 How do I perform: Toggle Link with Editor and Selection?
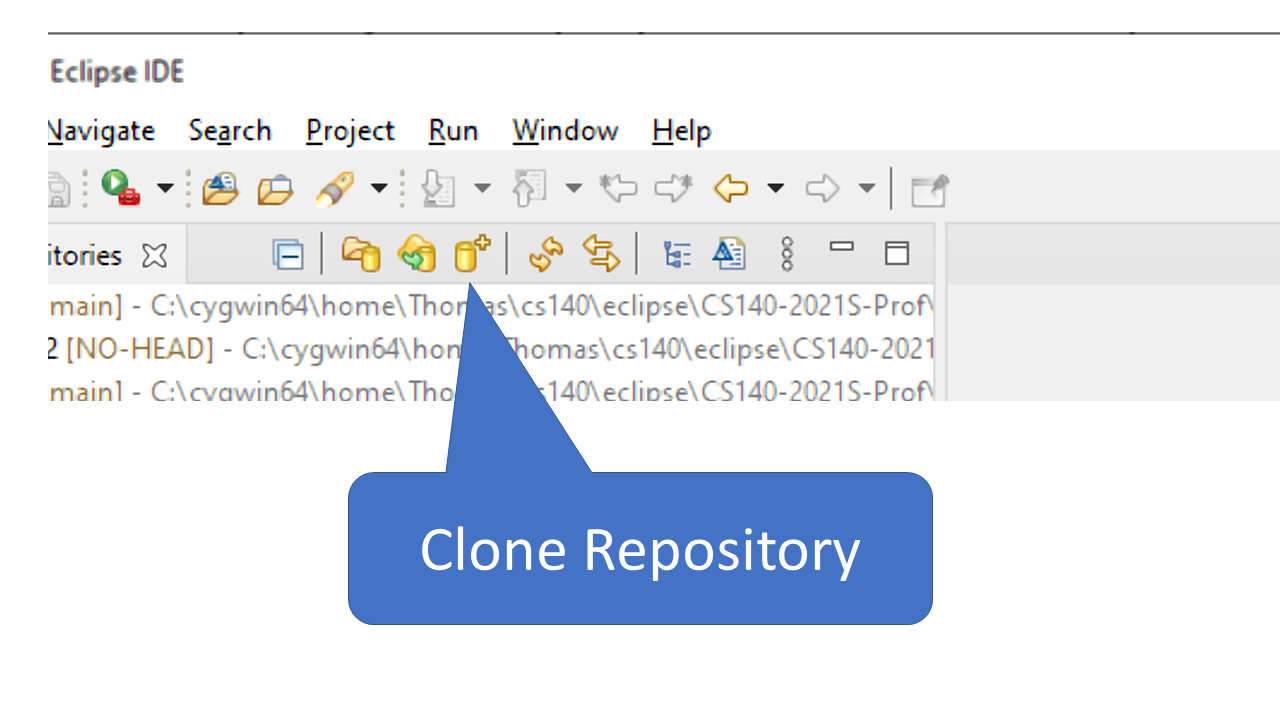pyautogui.click(x=602, y=255)
